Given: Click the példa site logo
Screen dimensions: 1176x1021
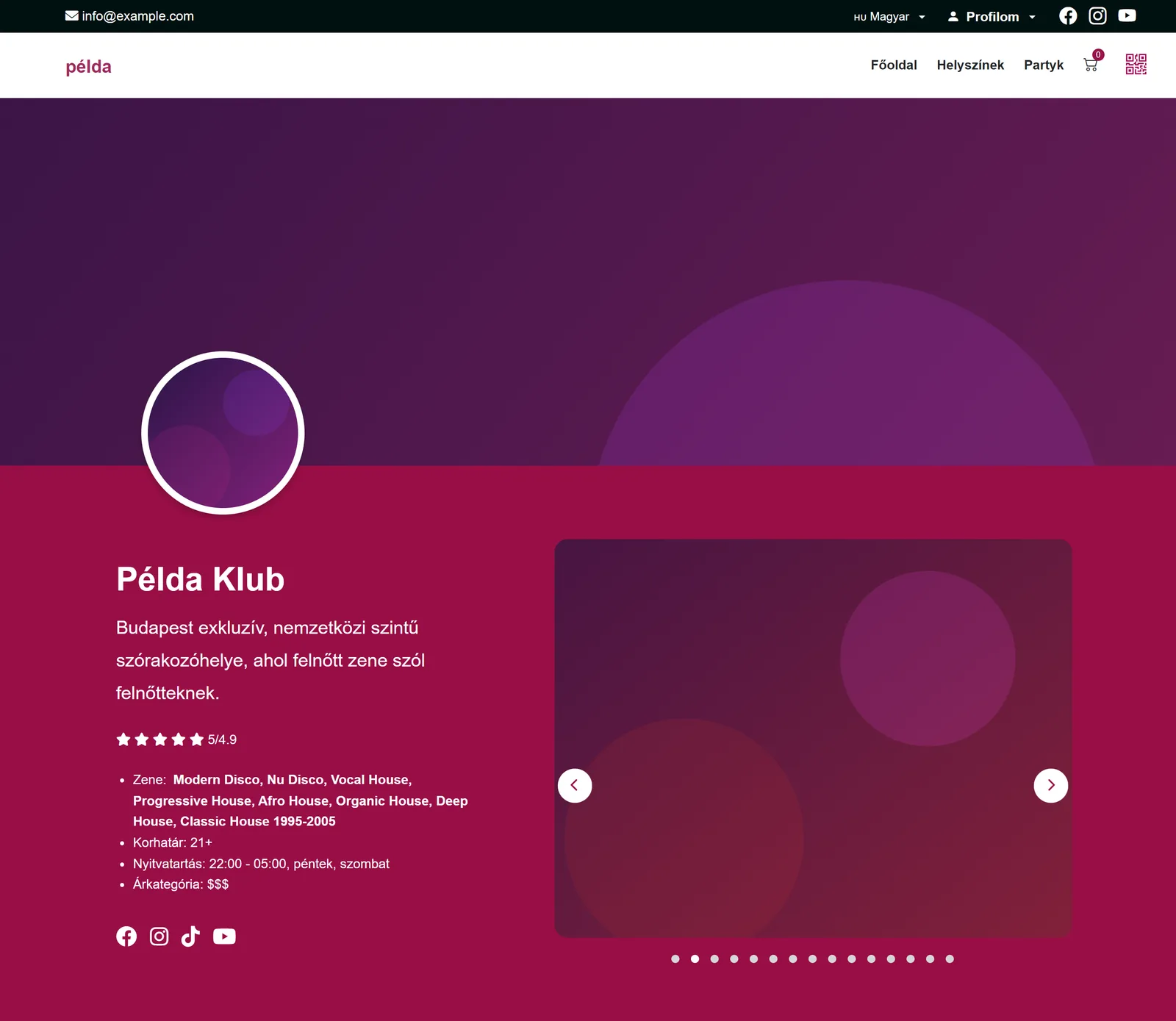Looking at the screenshot, I should pyautogui.click(x=88, y=67).
